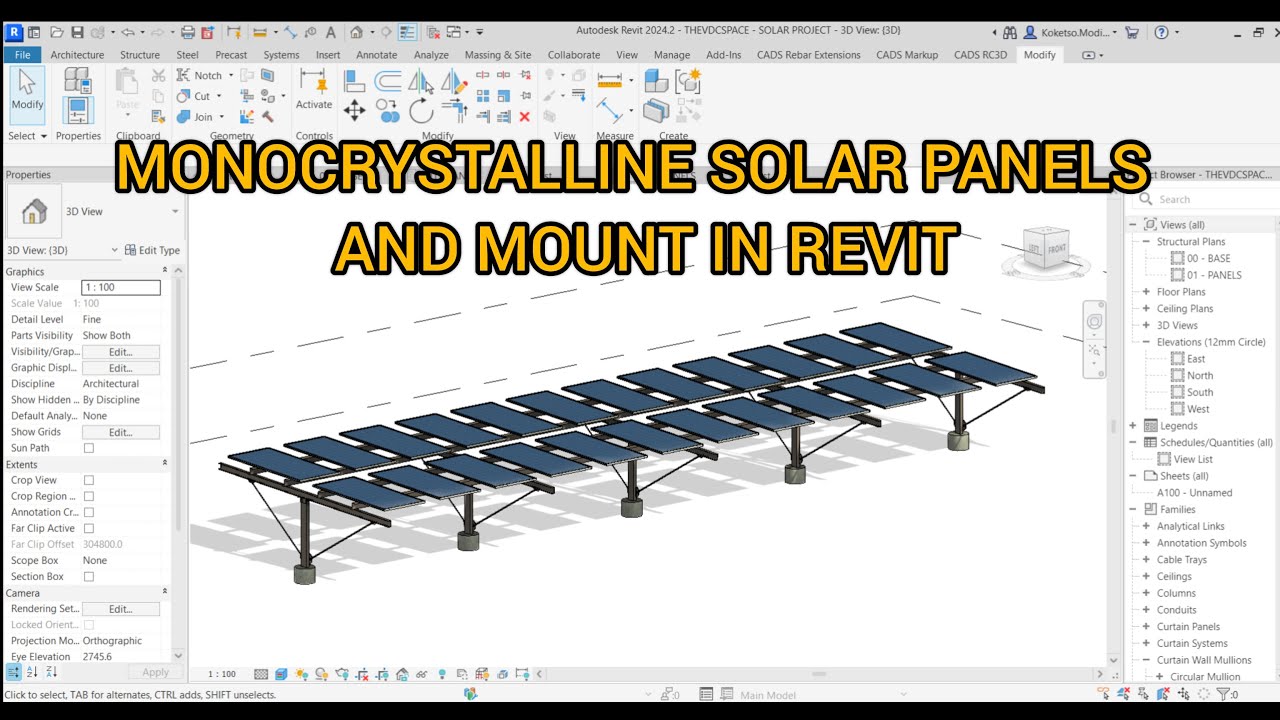Check the Crop Region Visible checkbox
The width and height of the screenshot is (1280, 720).
tap(88, 496)
